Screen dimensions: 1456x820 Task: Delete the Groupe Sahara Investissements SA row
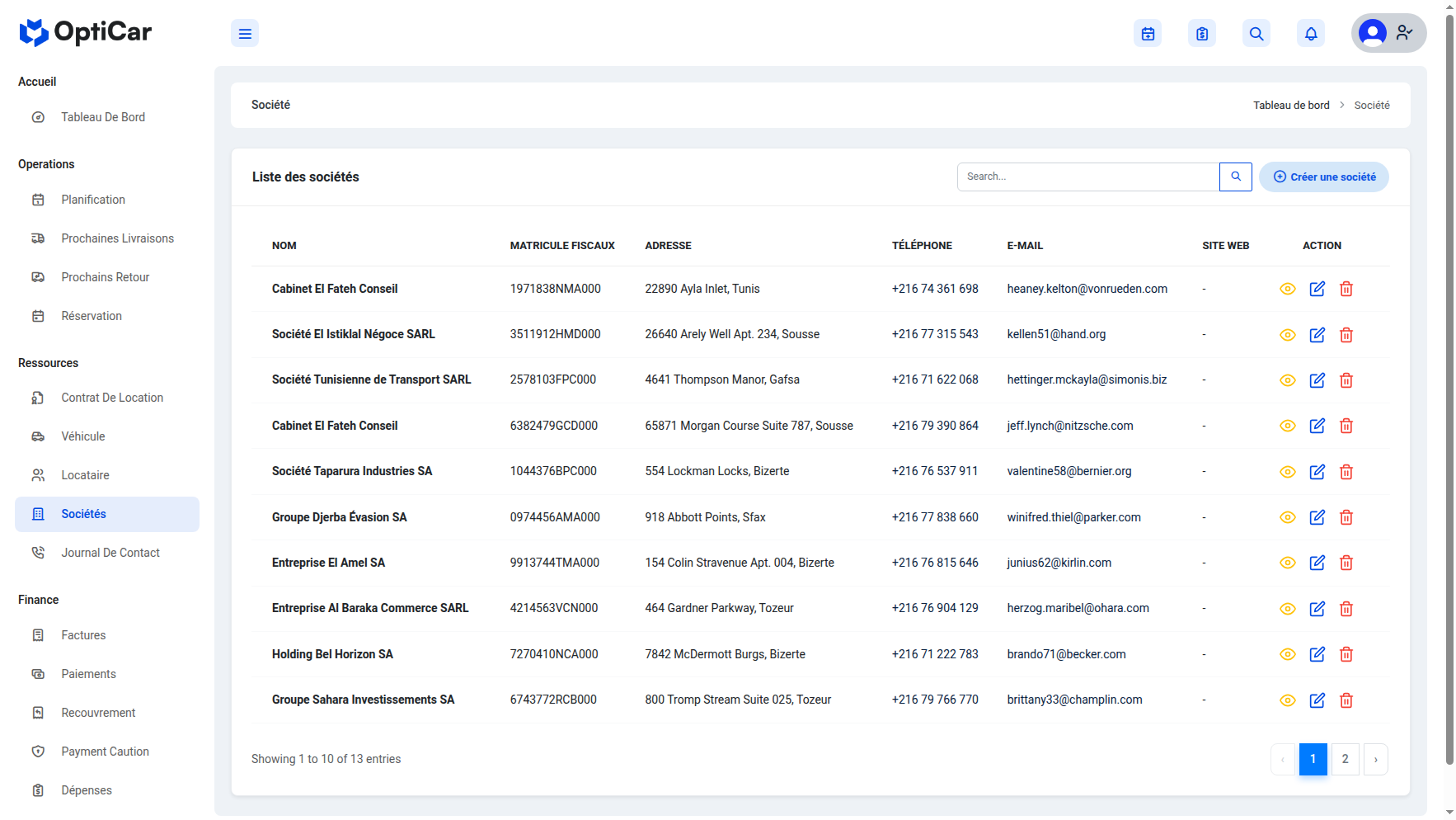click(1346, 700)
